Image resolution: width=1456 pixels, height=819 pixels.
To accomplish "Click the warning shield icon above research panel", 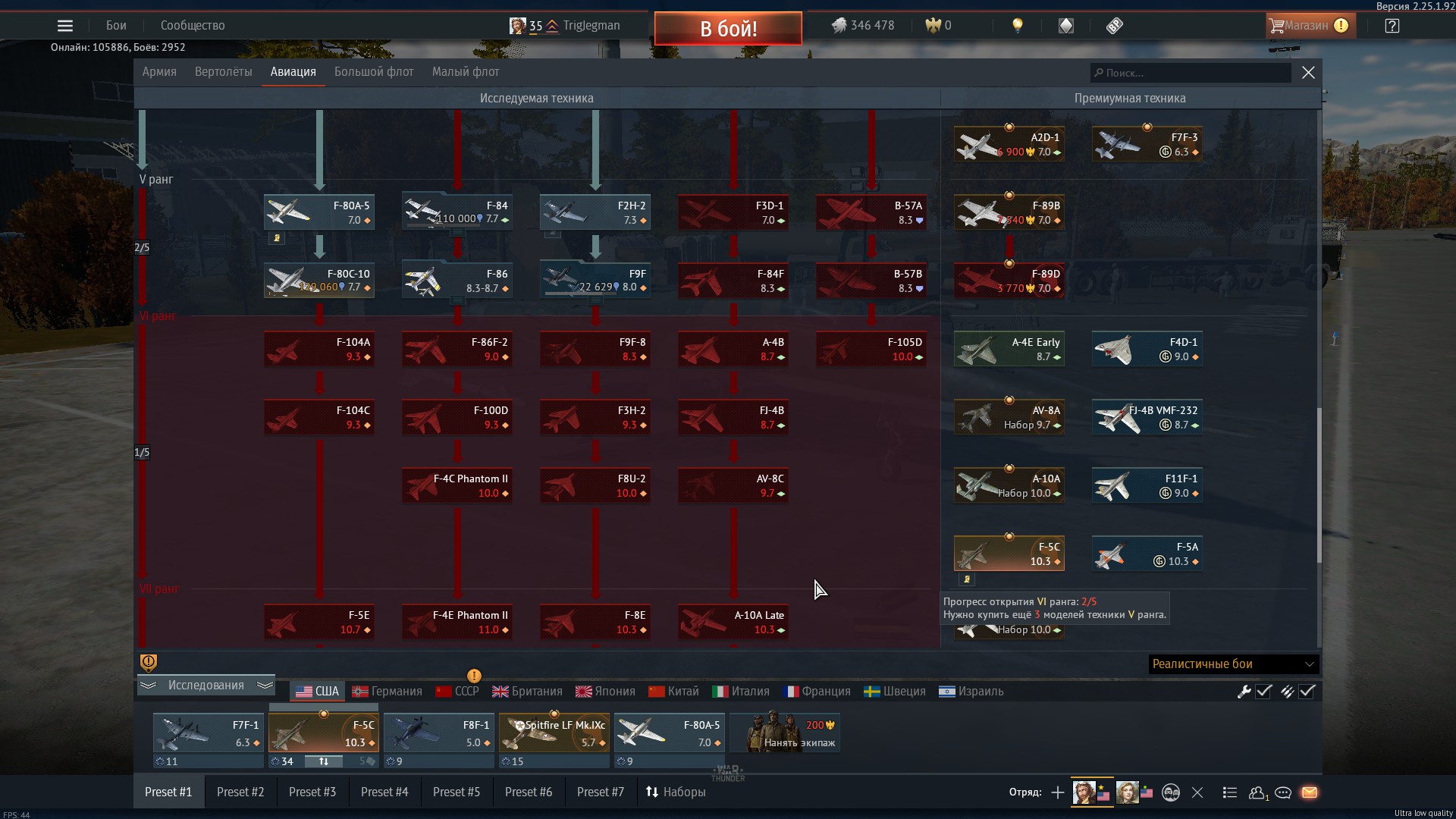I will (149, 663).
